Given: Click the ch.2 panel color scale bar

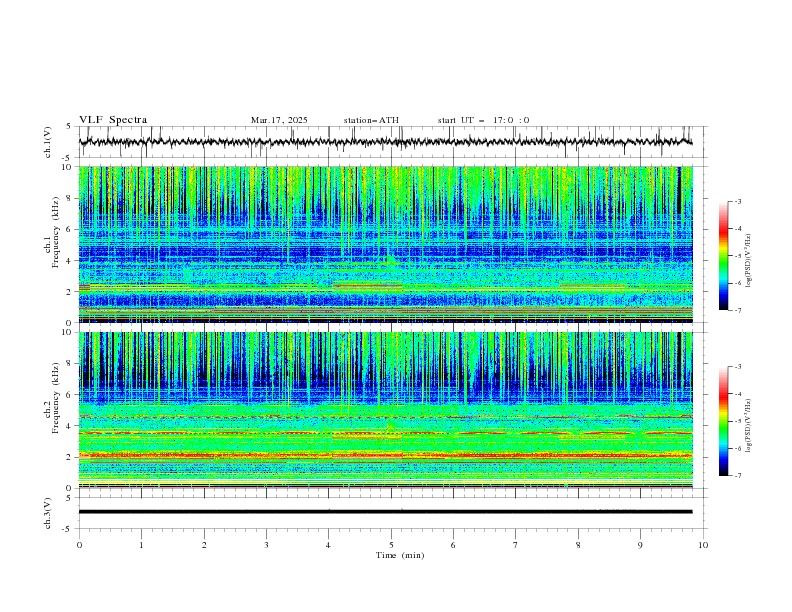Looking at the screenshot, I should [724, 421].
